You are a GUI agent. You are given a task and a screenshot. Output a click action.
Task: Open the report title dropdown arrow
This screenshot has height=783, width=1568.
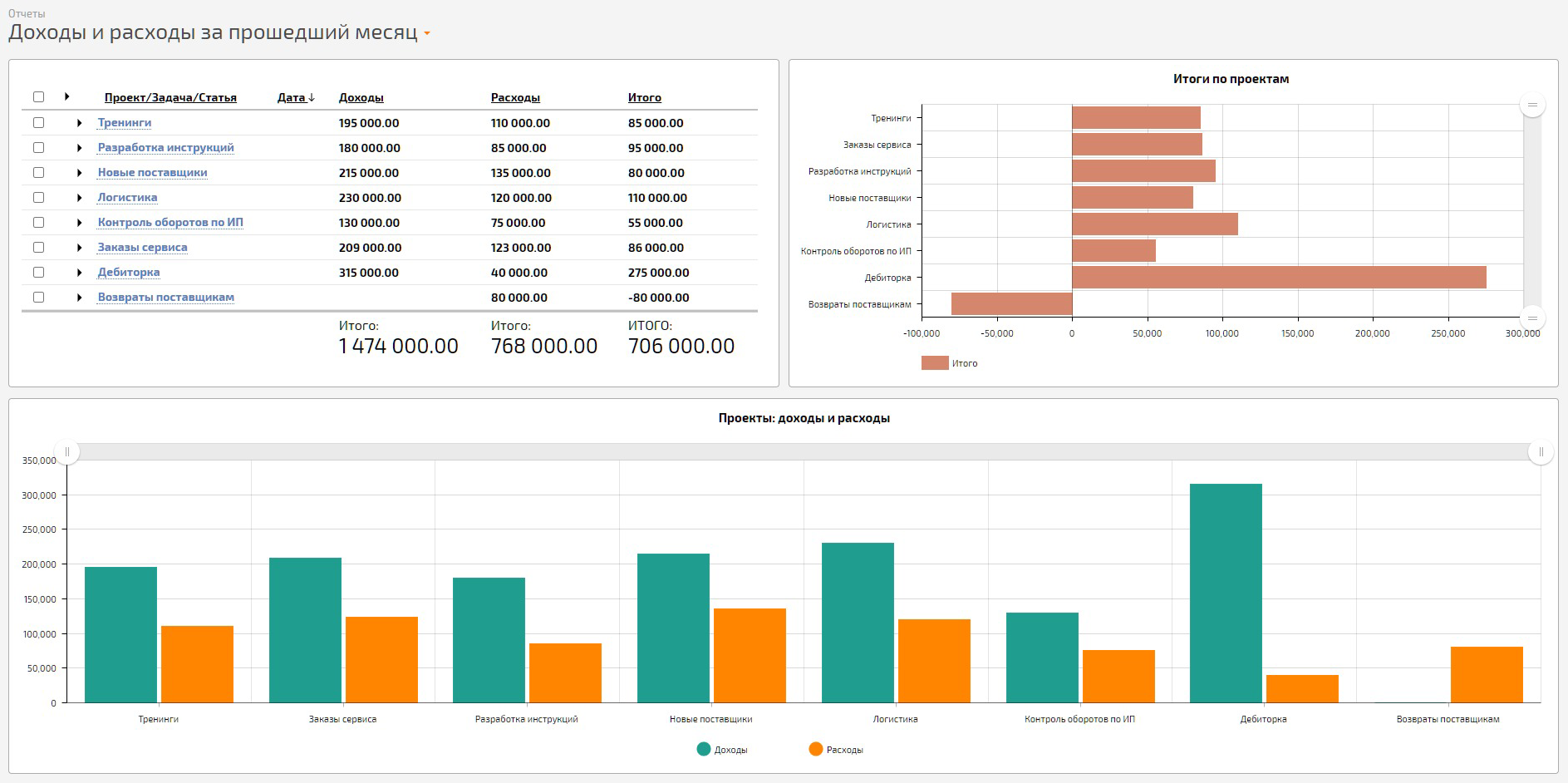(x=427, y=33)
